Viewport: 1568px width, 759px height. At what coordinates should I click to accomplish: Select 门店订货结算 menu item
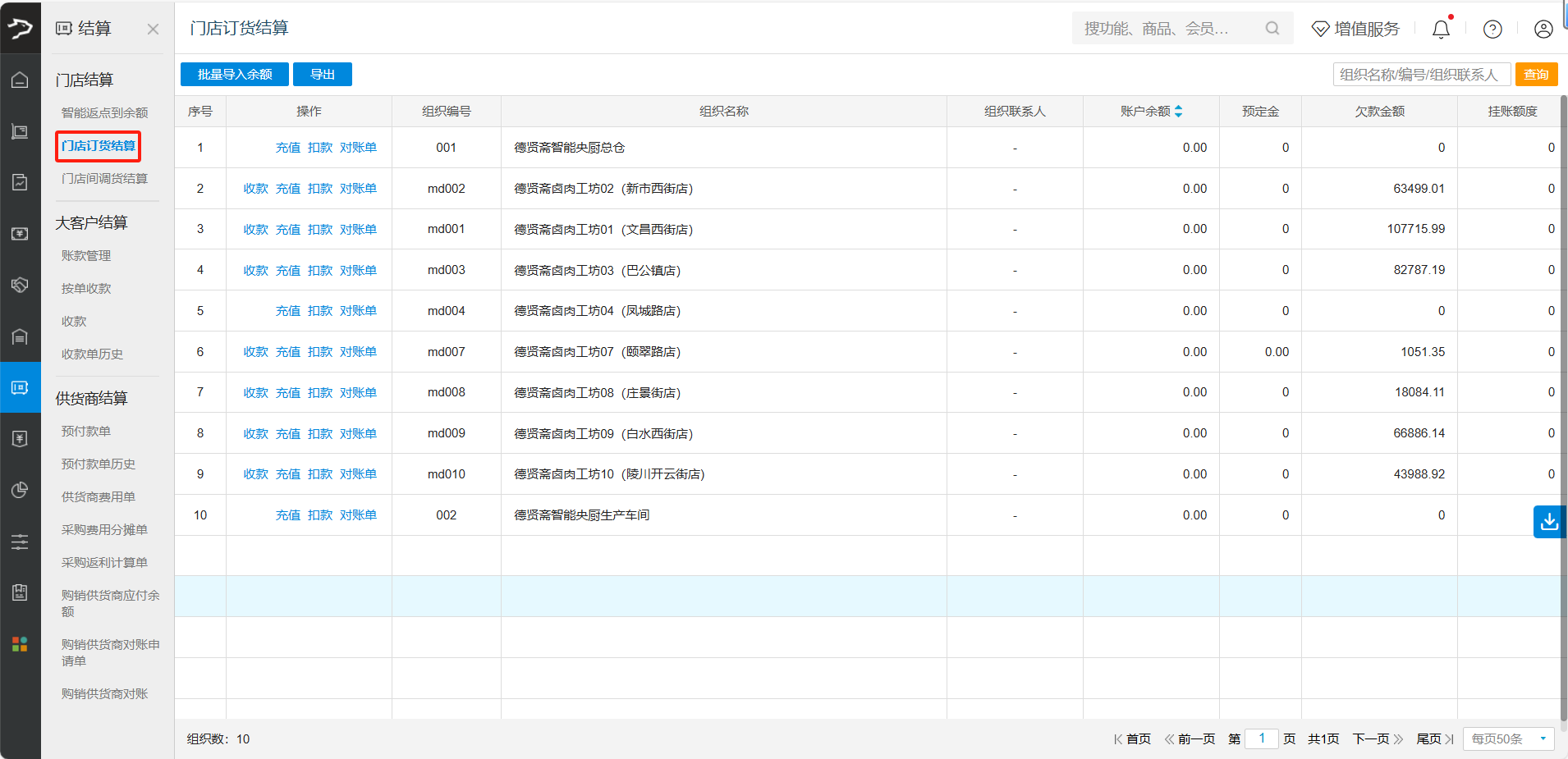point(98,146)
